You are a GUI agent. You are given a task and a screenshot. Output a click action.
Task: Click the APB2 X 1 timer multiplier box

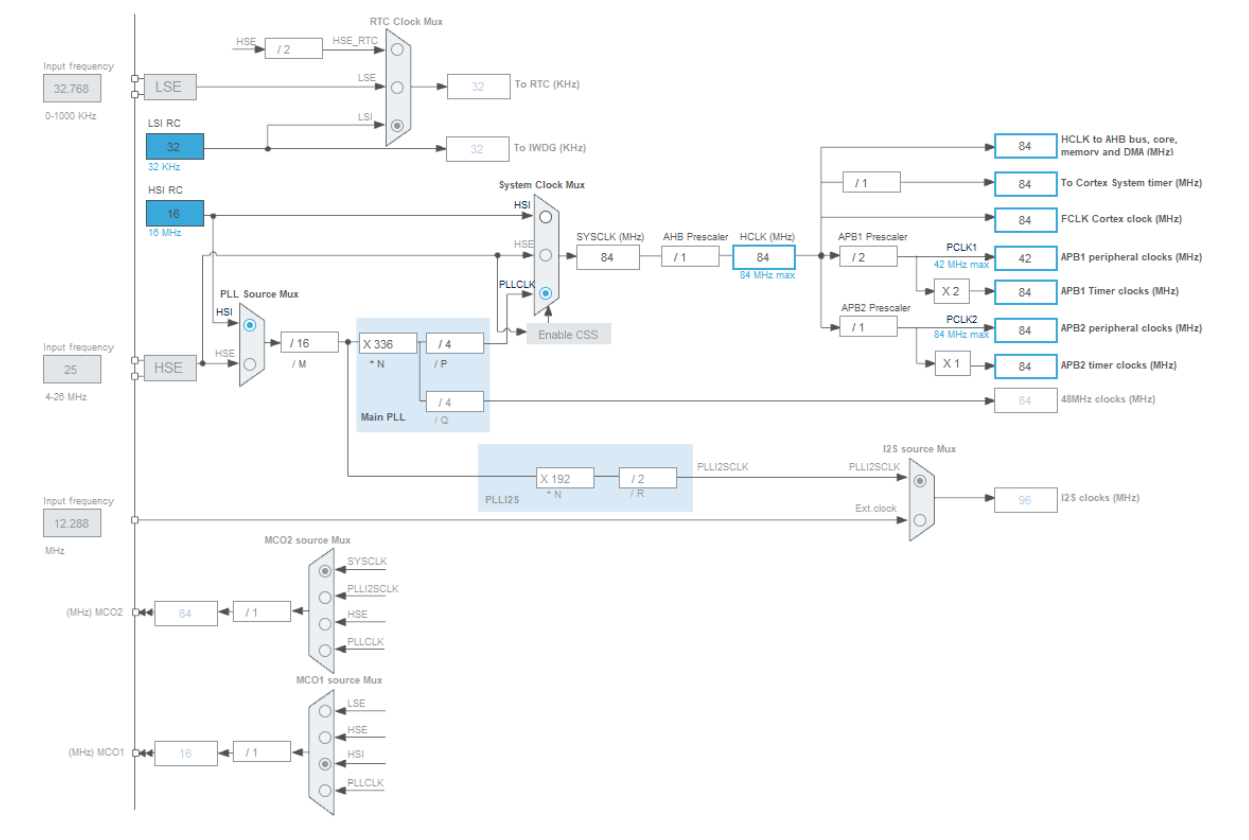[x=952, y=364]
